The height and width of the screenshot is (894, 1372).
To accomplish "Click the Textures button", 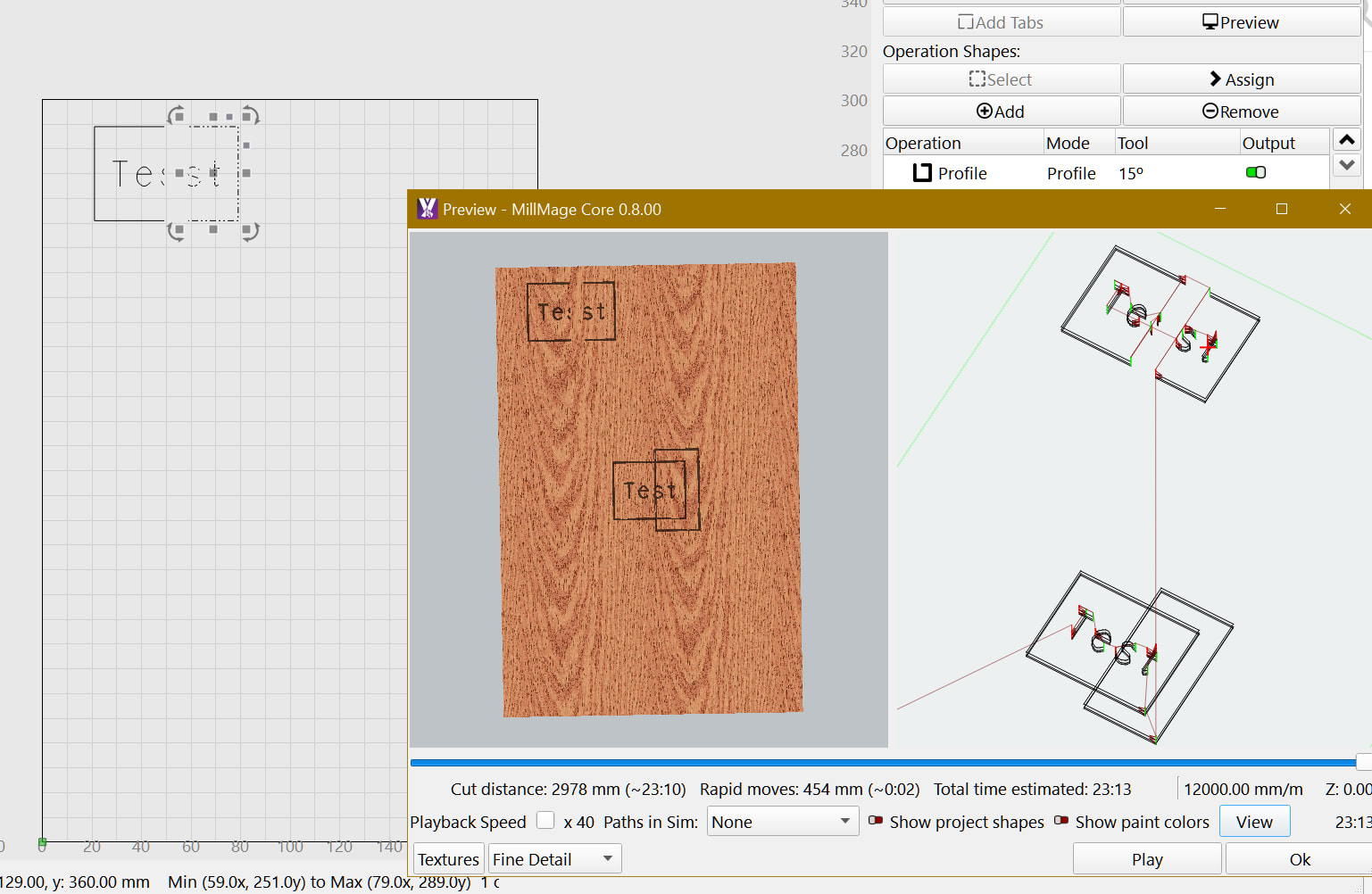I will (448, 859).
